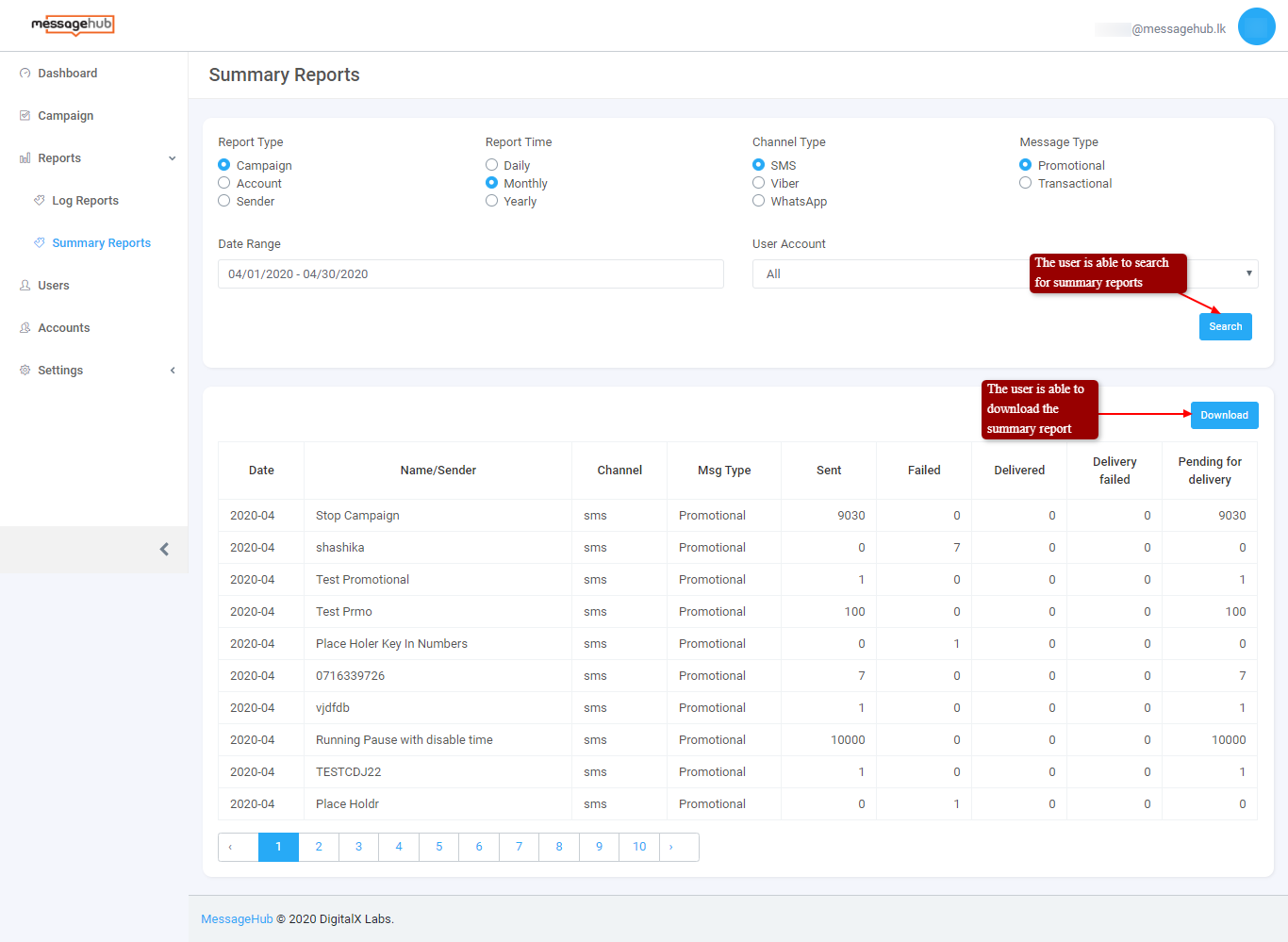The height and width of the screenshot is (942, 1288).
Task: Collapse sidebar with left arrow icon
Action: [x=164, y=549]
